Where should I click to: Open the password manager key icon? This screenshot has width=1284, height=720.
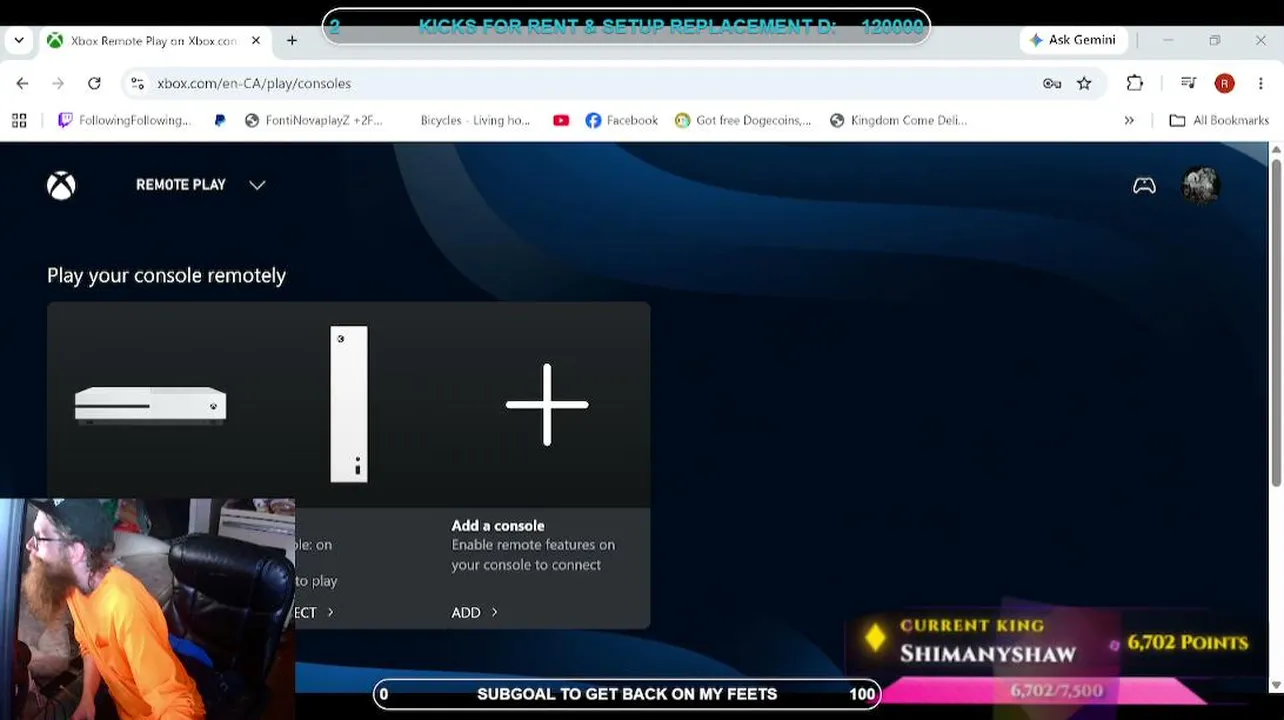[1052, 84]
